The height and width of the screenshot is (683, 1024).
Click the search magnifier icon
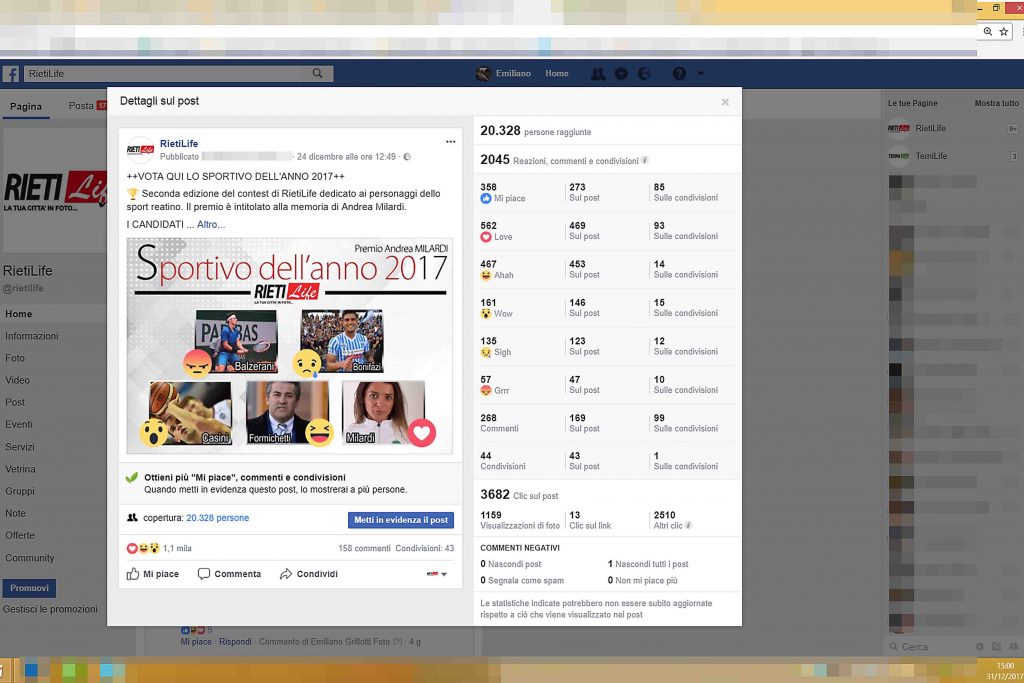[318, 74]
